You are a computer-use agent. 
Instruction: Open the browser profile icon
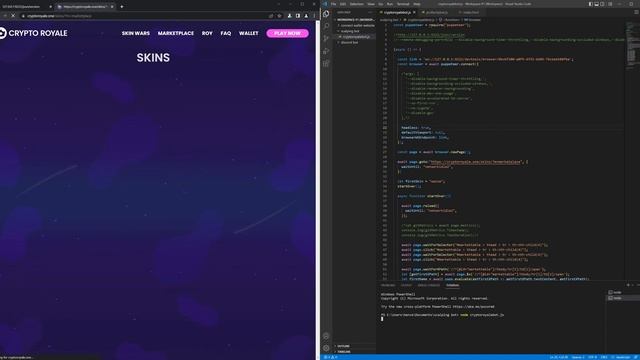tap(306, 16)
